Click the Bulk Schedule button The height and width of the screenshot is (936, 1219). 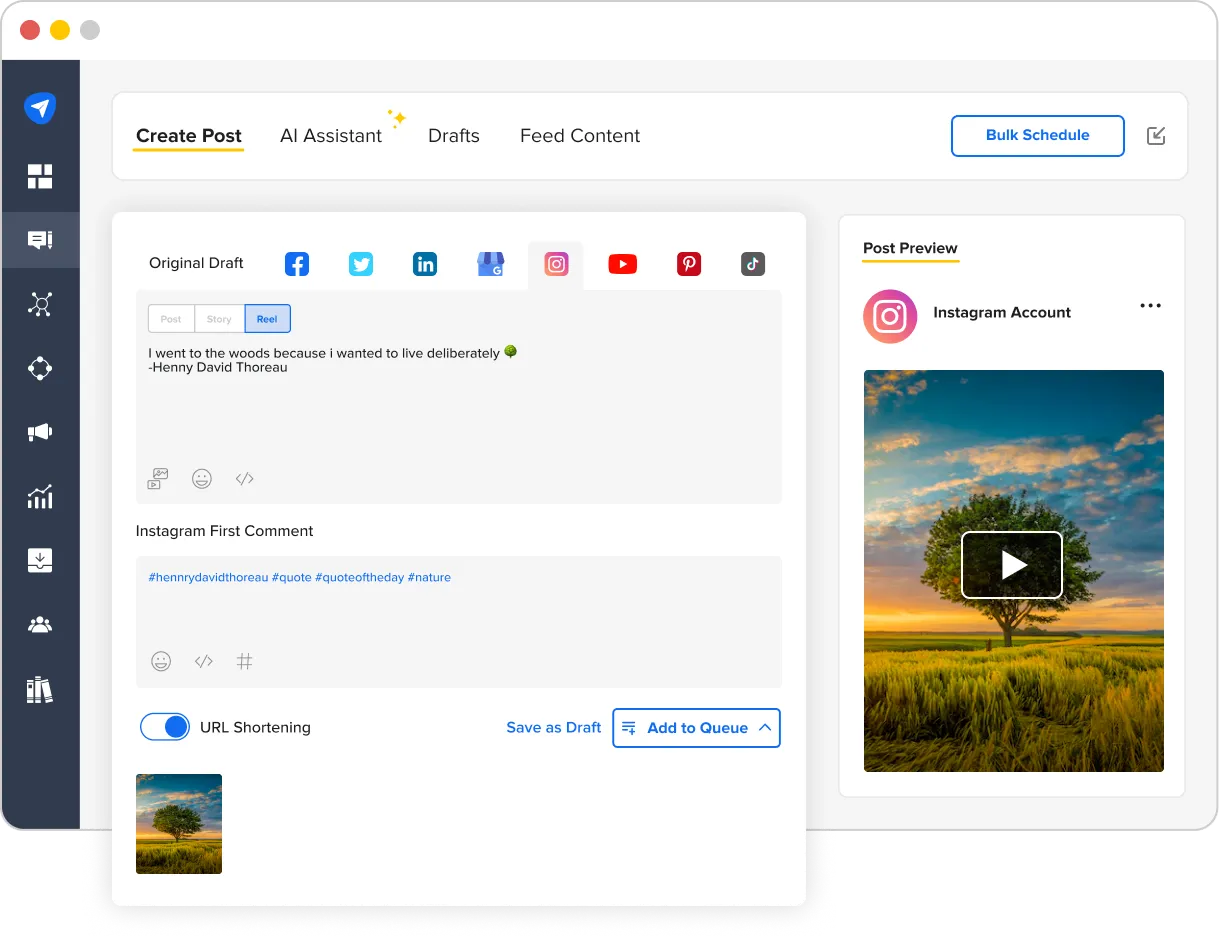pos(1037,135)
